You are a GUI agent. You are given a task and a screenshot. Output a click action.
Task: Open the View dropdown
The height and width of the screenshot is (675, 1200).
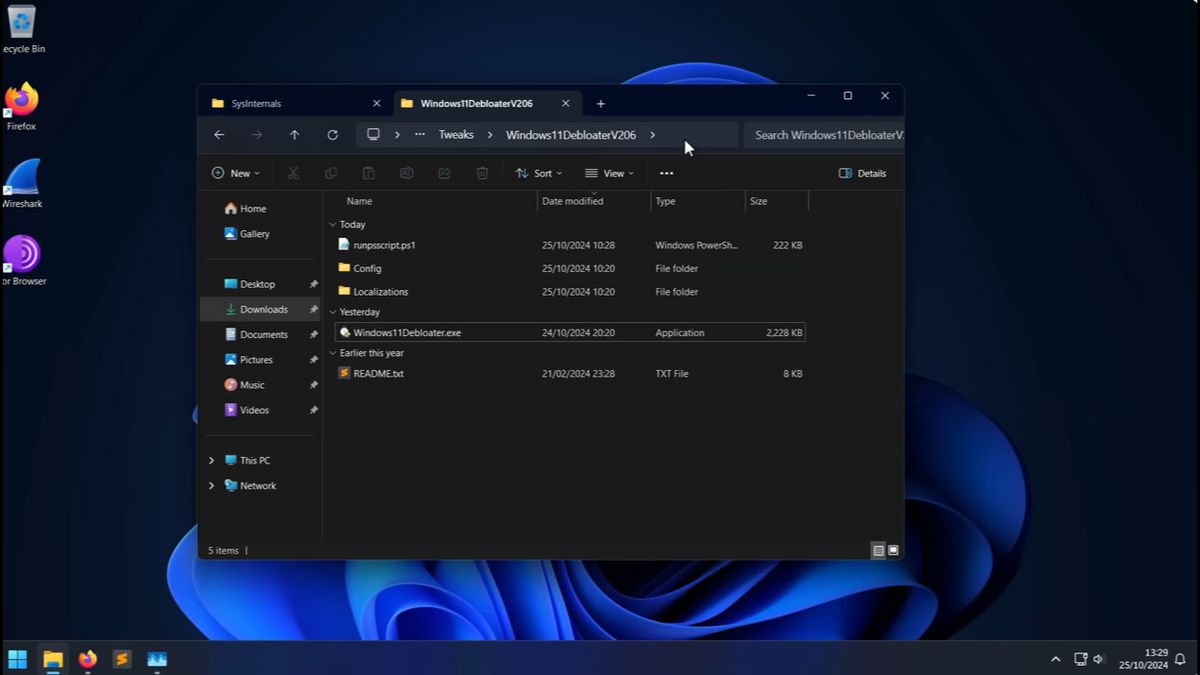coord(610,173)
